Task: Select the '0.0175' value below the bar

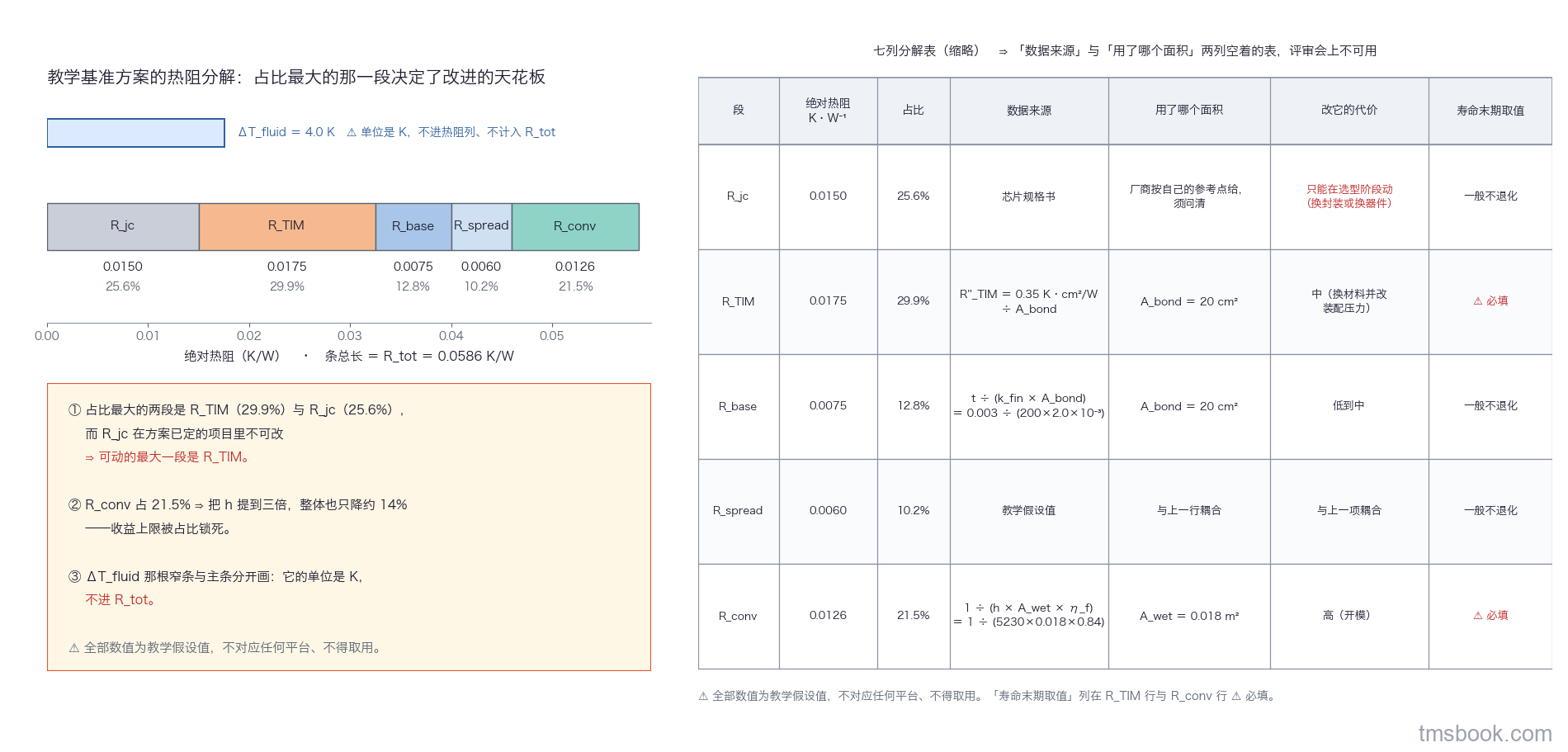Action: [x=287, y=267]
